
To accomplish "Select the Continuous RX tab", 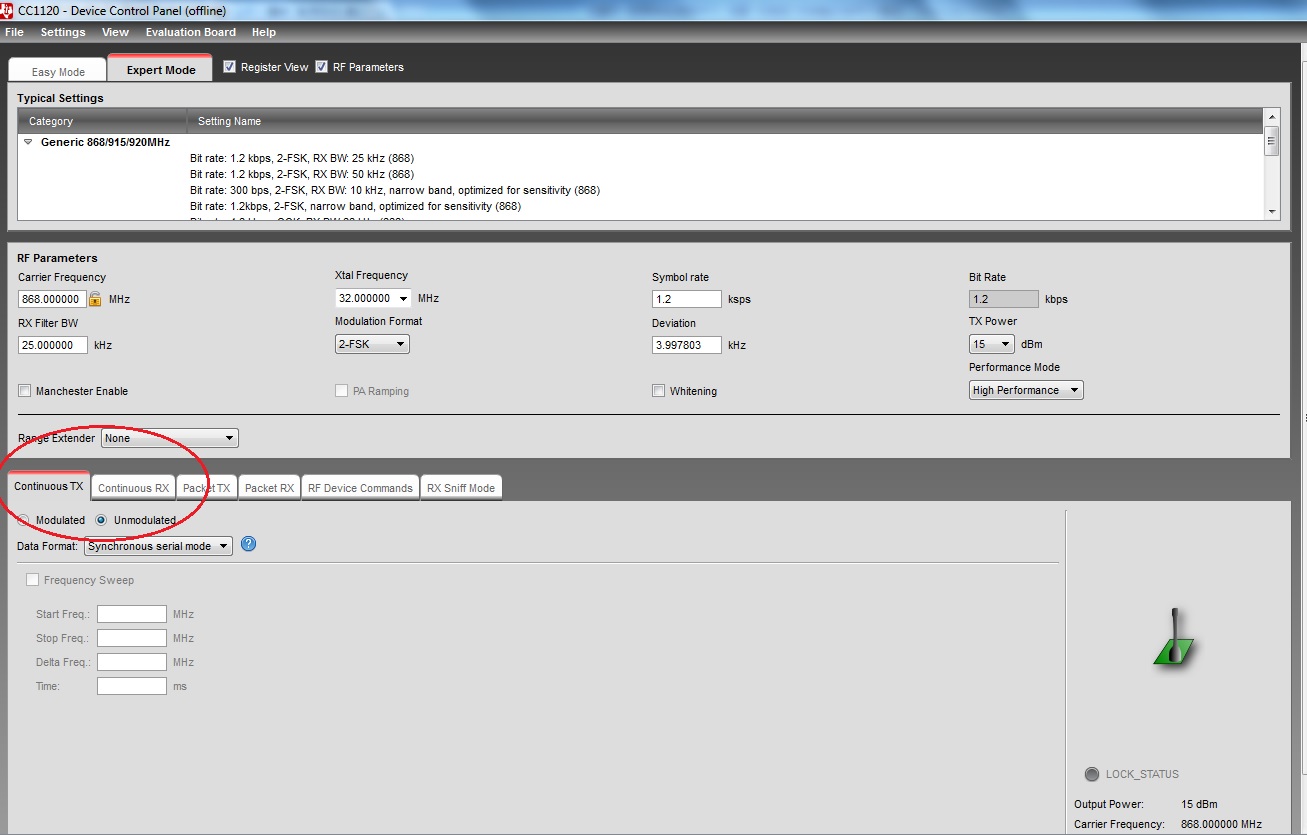I will pos(133,488).
